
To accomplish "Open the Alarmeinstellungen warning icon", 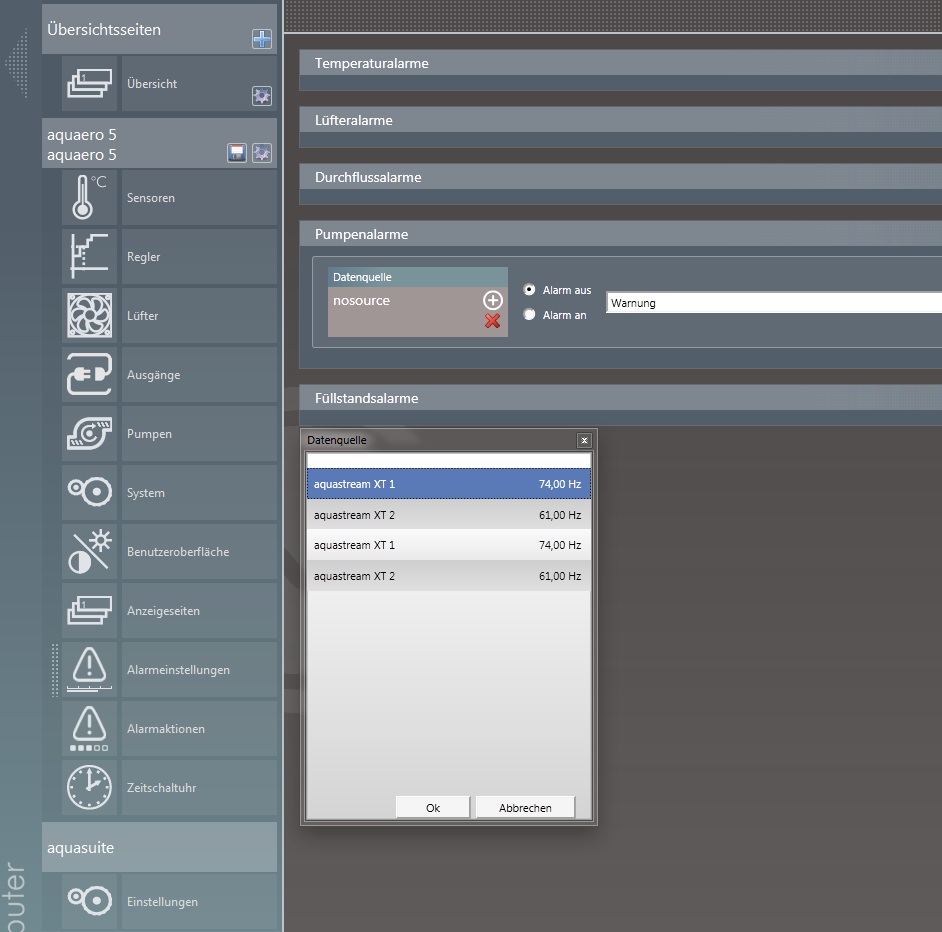I will pyautogui.click(x=90, y=669).
